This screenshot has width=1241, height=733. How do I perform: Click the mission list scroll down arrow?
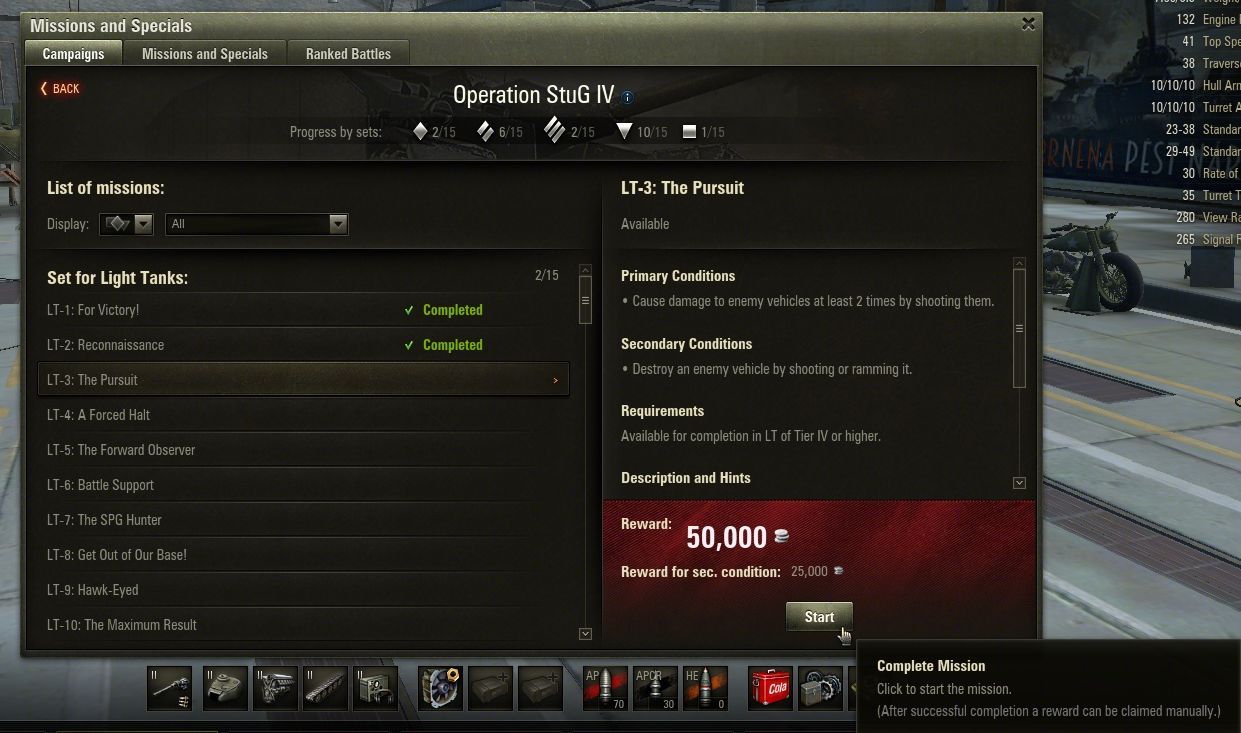[586, 633]
